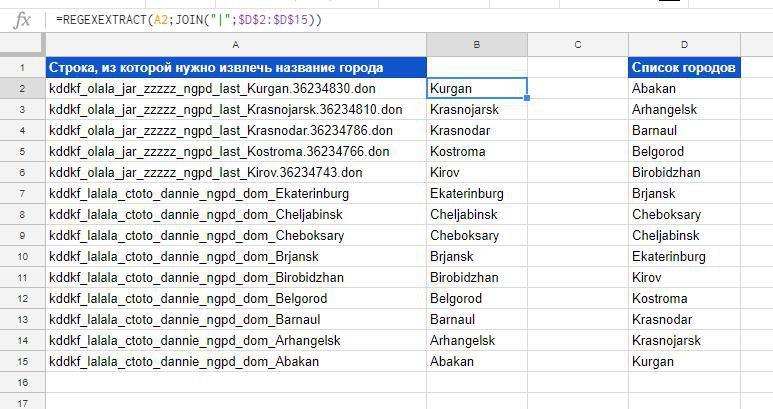The width and height of the screenshot is (773, 409).
Task: Select column A header
Action: pyautogui.click(x=236, y=45)
